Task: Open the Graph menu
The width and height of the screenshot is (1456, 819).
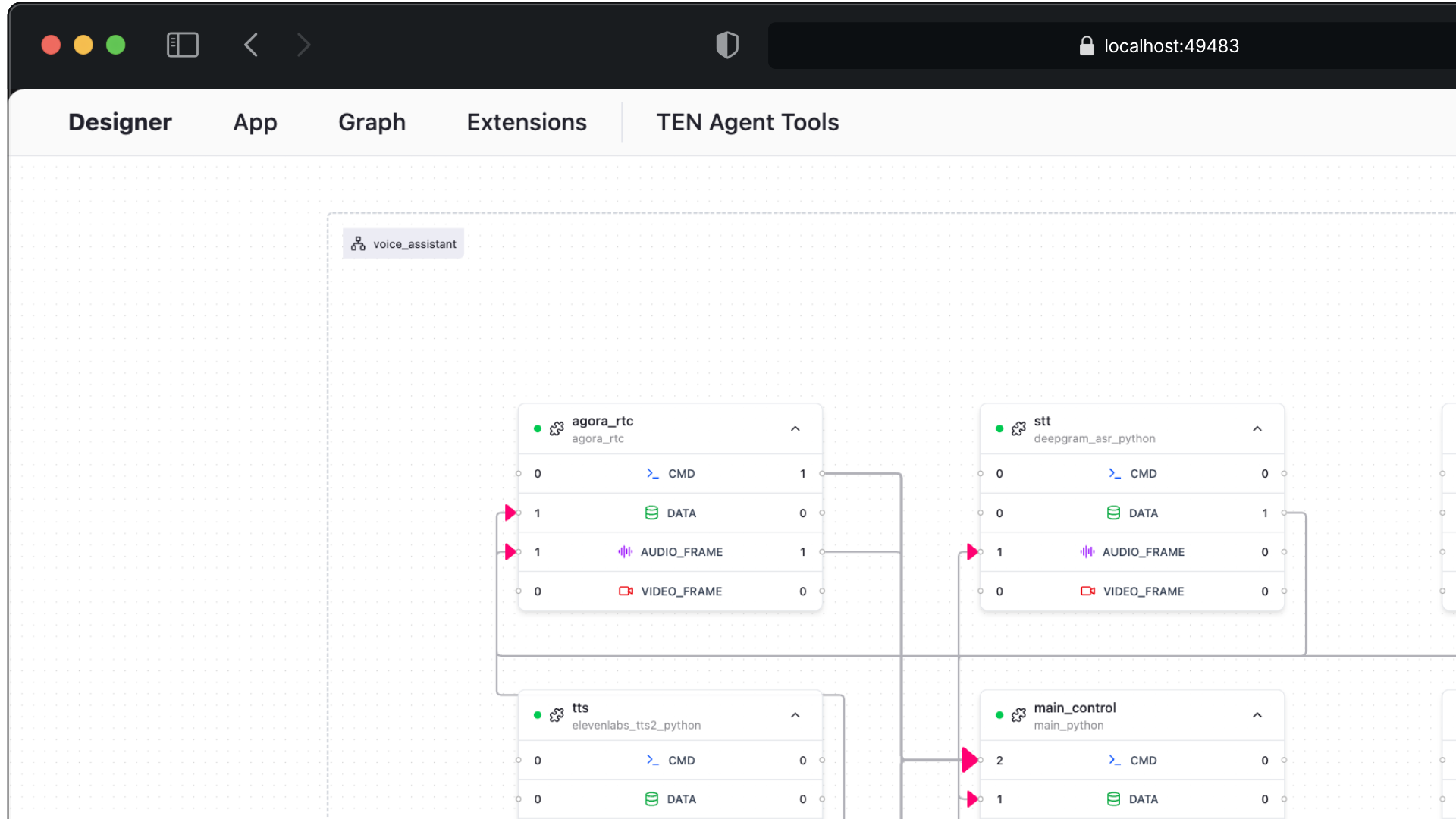Action: 372,123
